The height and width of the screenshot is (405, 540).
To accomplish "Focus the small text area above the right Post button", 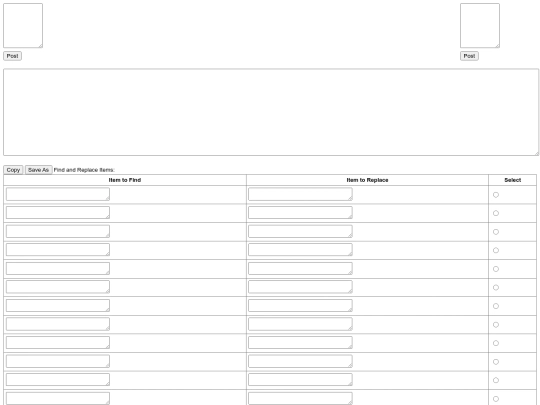I will pyautogui.click(x=480, y=25).
